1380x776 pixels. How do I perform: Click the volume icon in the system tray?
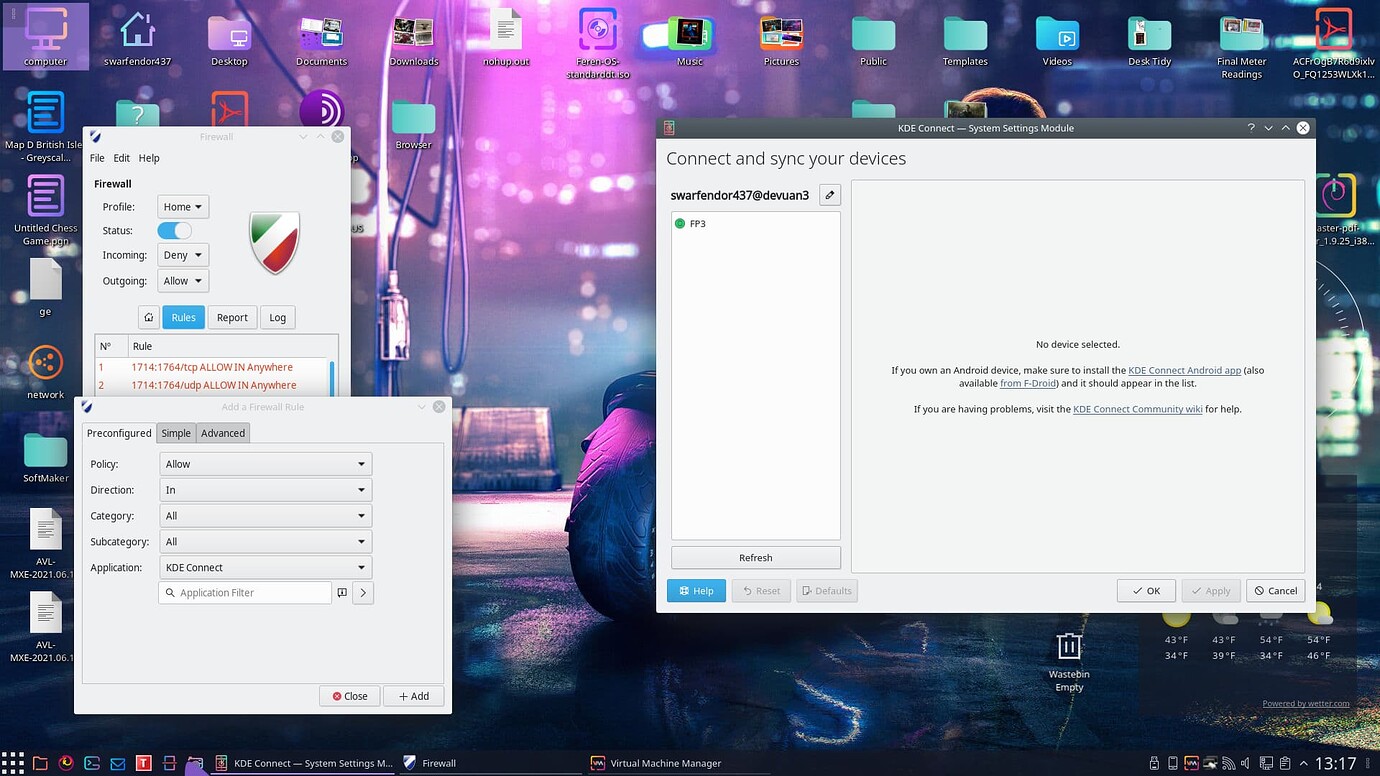click(x=1244, y=763)
